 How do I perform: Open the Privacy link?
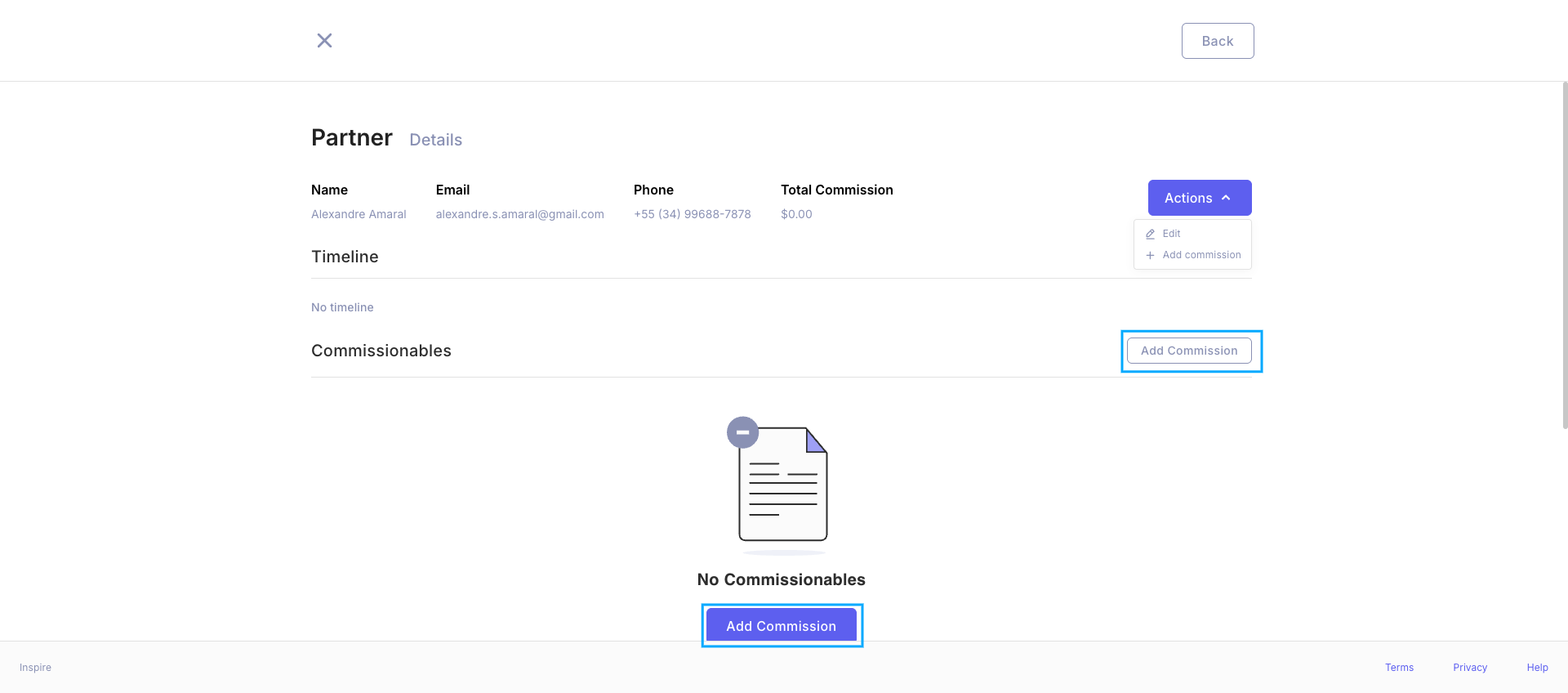1470,668
